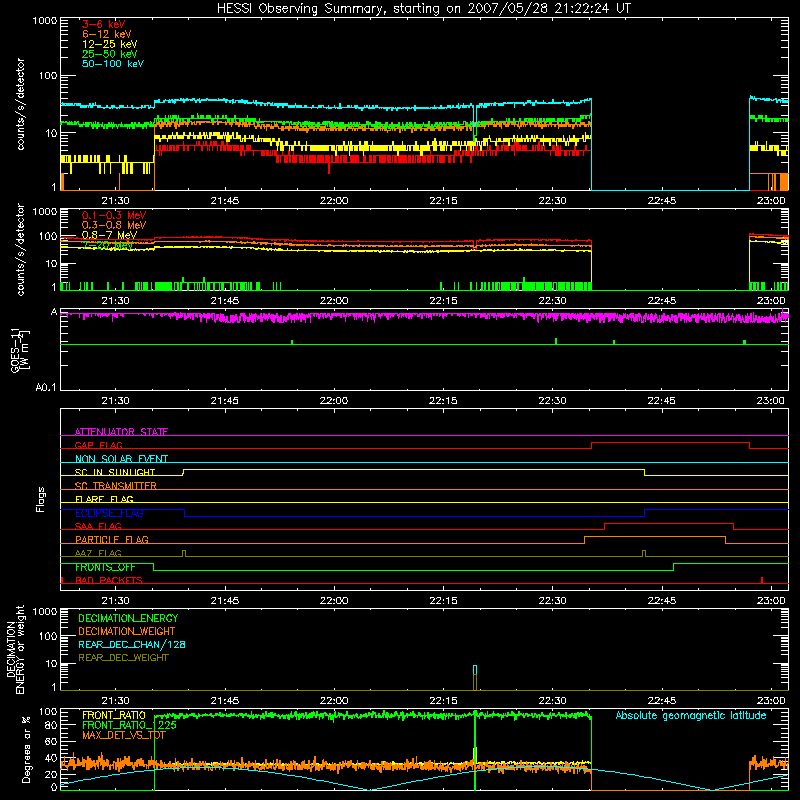Viewport: 800px width, 800px height.
Task: Click the REAR_DEC_CHAN/128 legend label
Action: coord(132,645)
